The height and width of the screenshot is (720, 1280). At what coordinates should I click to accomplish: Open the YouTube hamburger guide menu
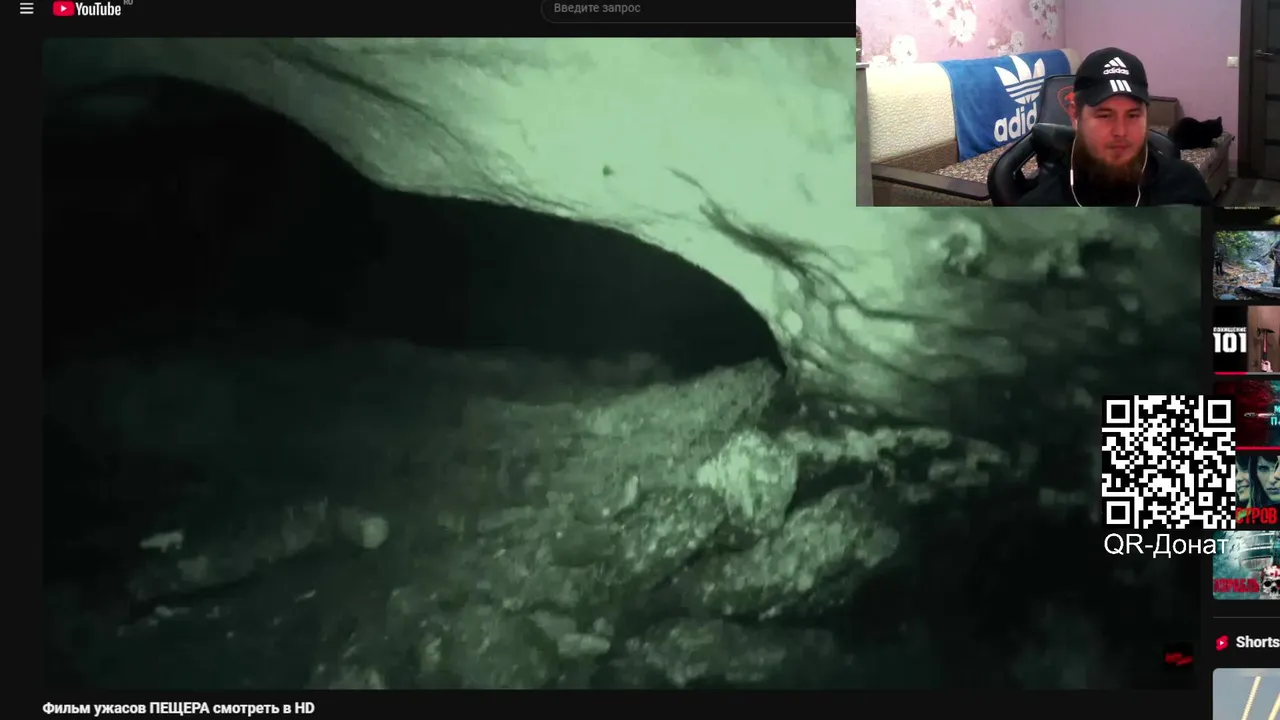27,9
